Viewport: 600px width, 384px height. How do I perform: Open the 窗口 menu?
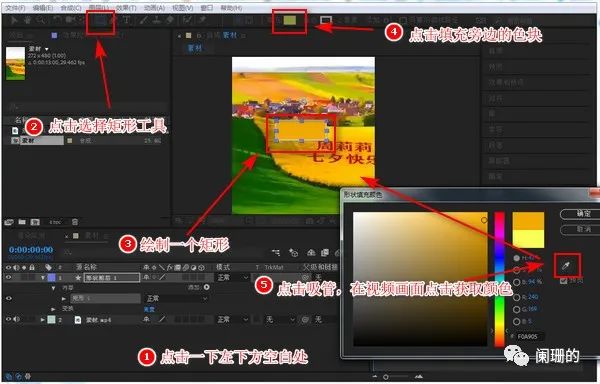(x=207, y=8)
